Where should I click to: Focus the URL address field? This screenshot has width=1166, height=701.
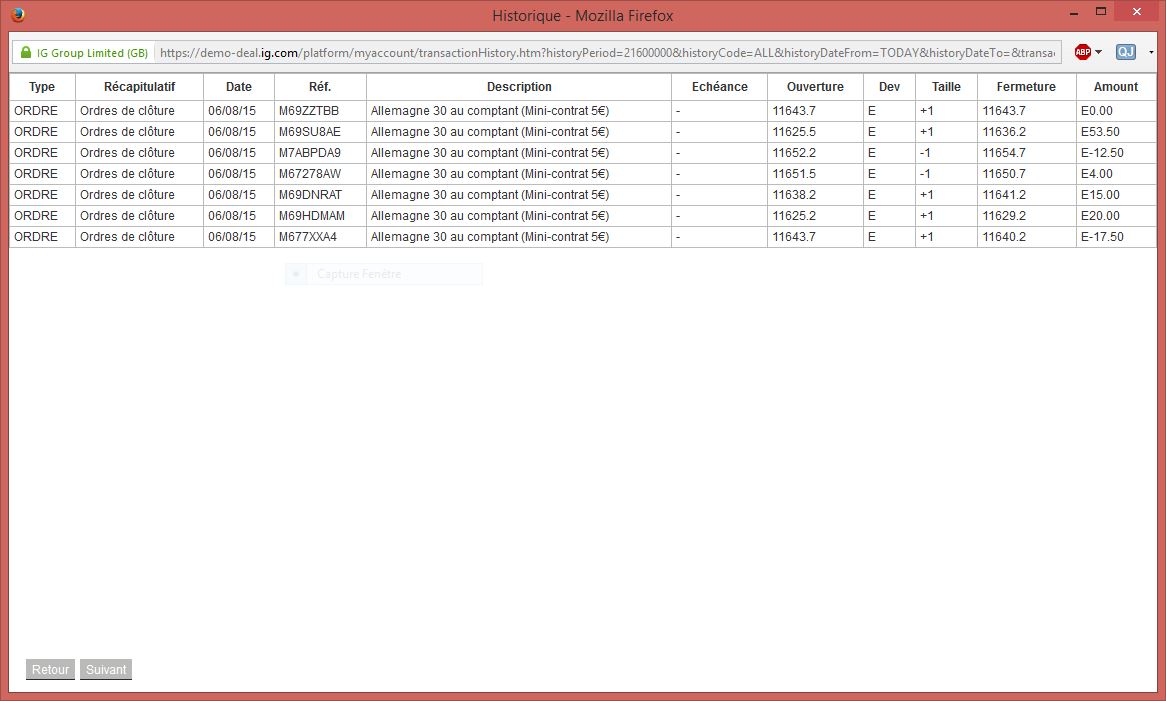click(607, 53)
